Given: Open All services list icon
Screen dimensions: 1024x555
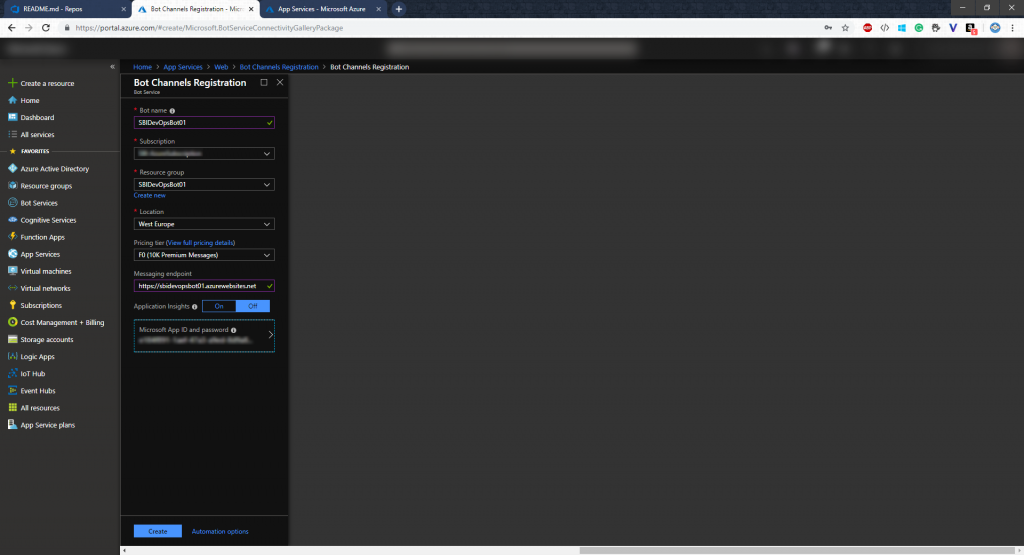Looking at the screenshot, I should coord(12,134).
